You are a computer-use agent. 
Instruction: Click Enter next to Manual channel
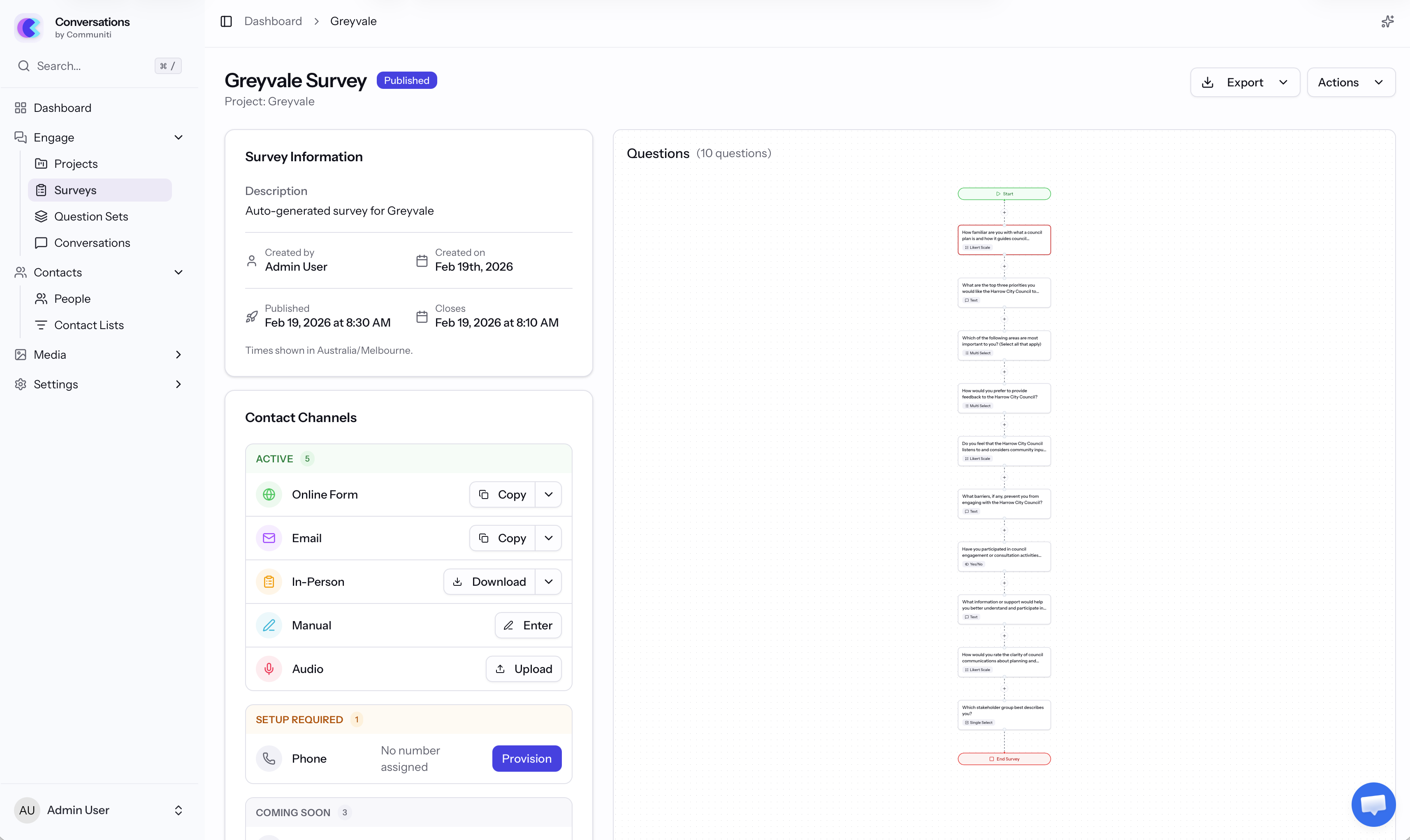tap(527, 625)
